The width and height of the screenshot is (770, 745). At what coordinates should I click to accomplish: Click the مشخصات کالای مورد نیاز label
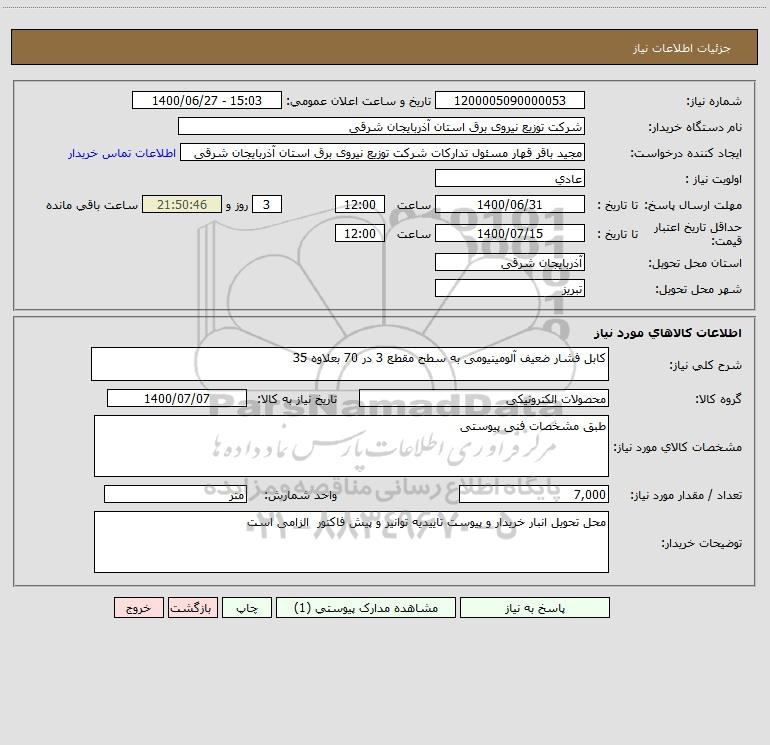click(x=678, y=447)
